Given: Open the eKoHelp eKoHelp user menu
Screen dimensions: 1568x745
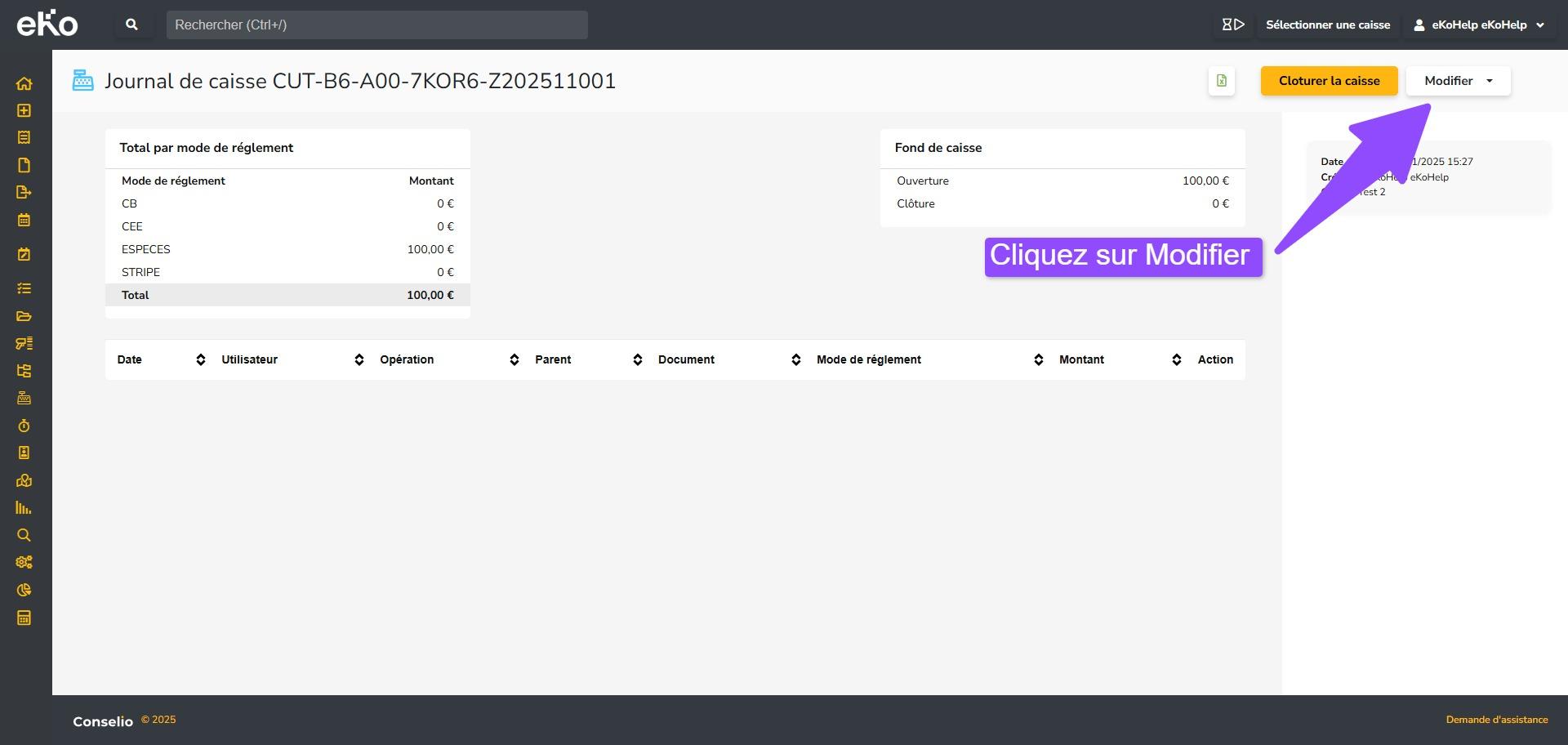Looking at the screenshot, I should point(1478,25).
